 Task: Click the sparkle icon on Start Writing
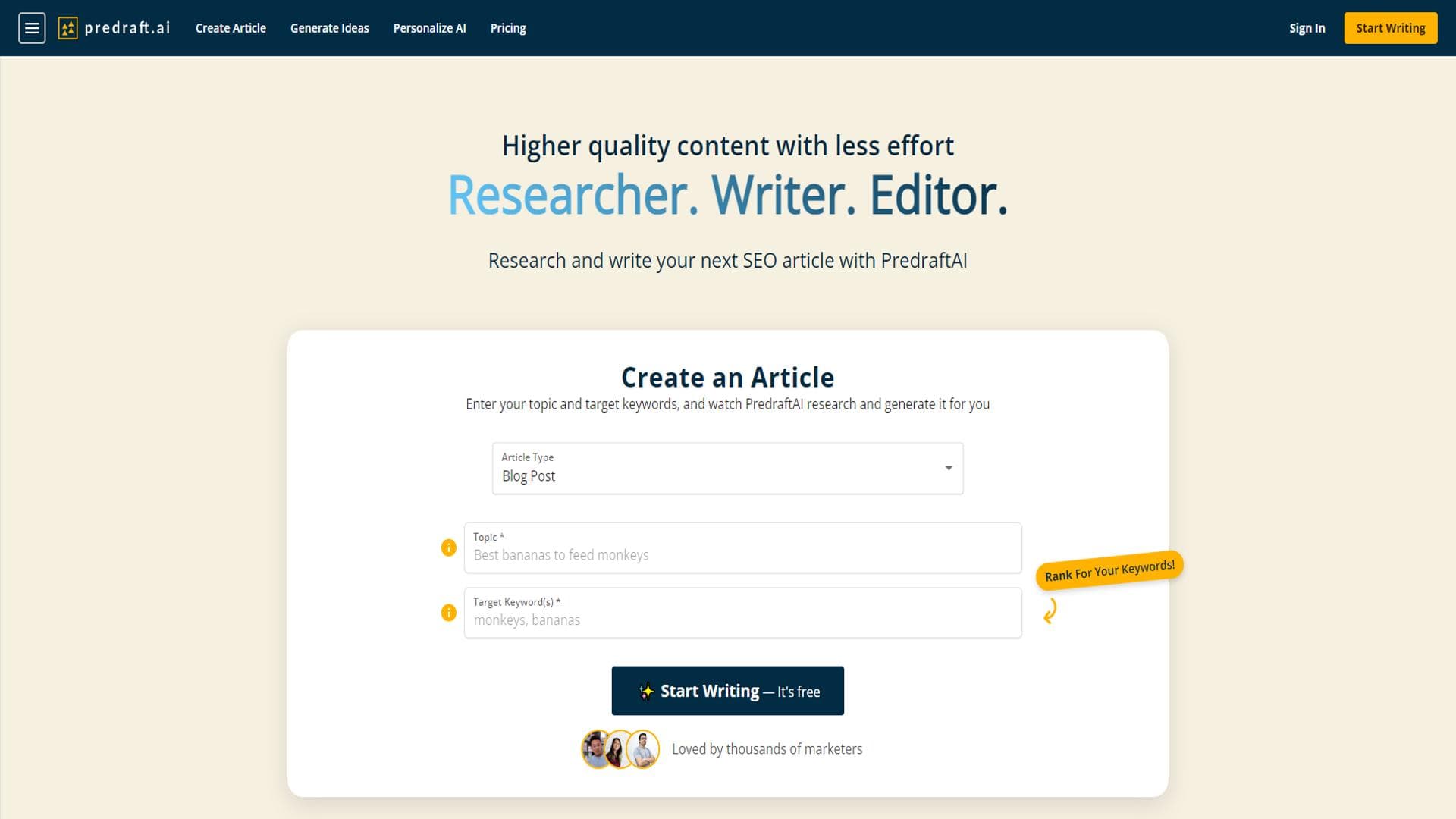pyautogui.click(x=646, y=692)
